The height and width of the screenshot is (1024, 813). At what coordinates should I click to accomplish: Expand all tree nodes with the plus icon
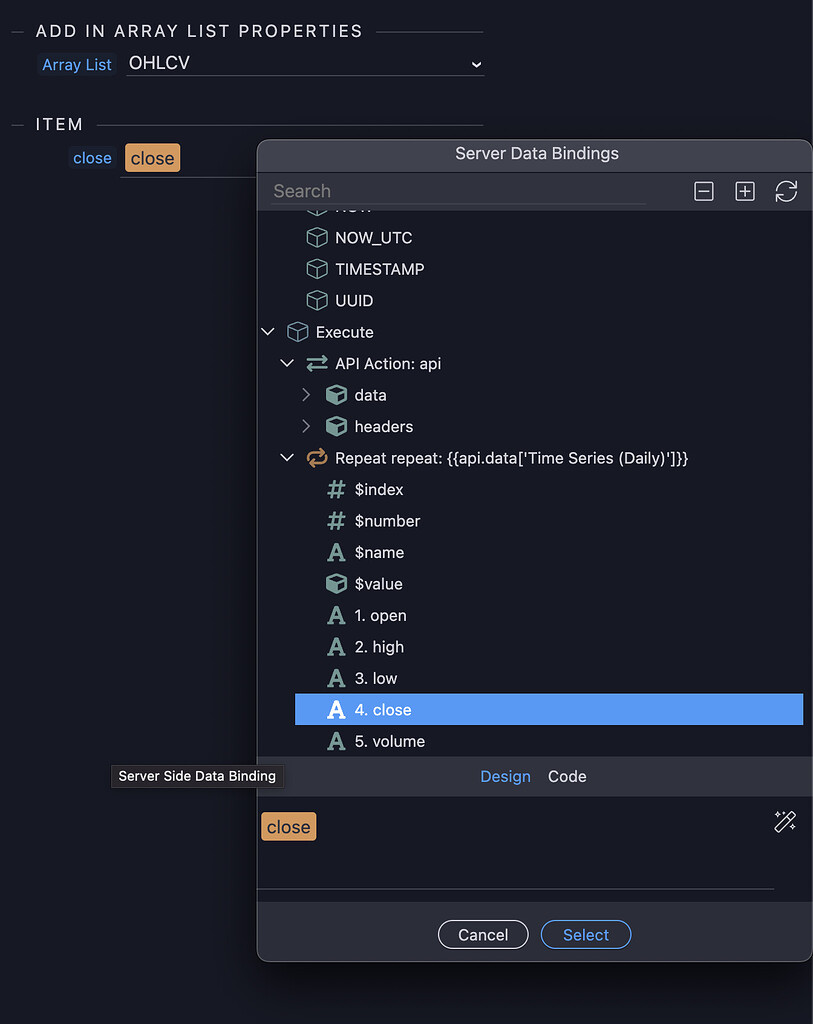(x=745, y=191)
